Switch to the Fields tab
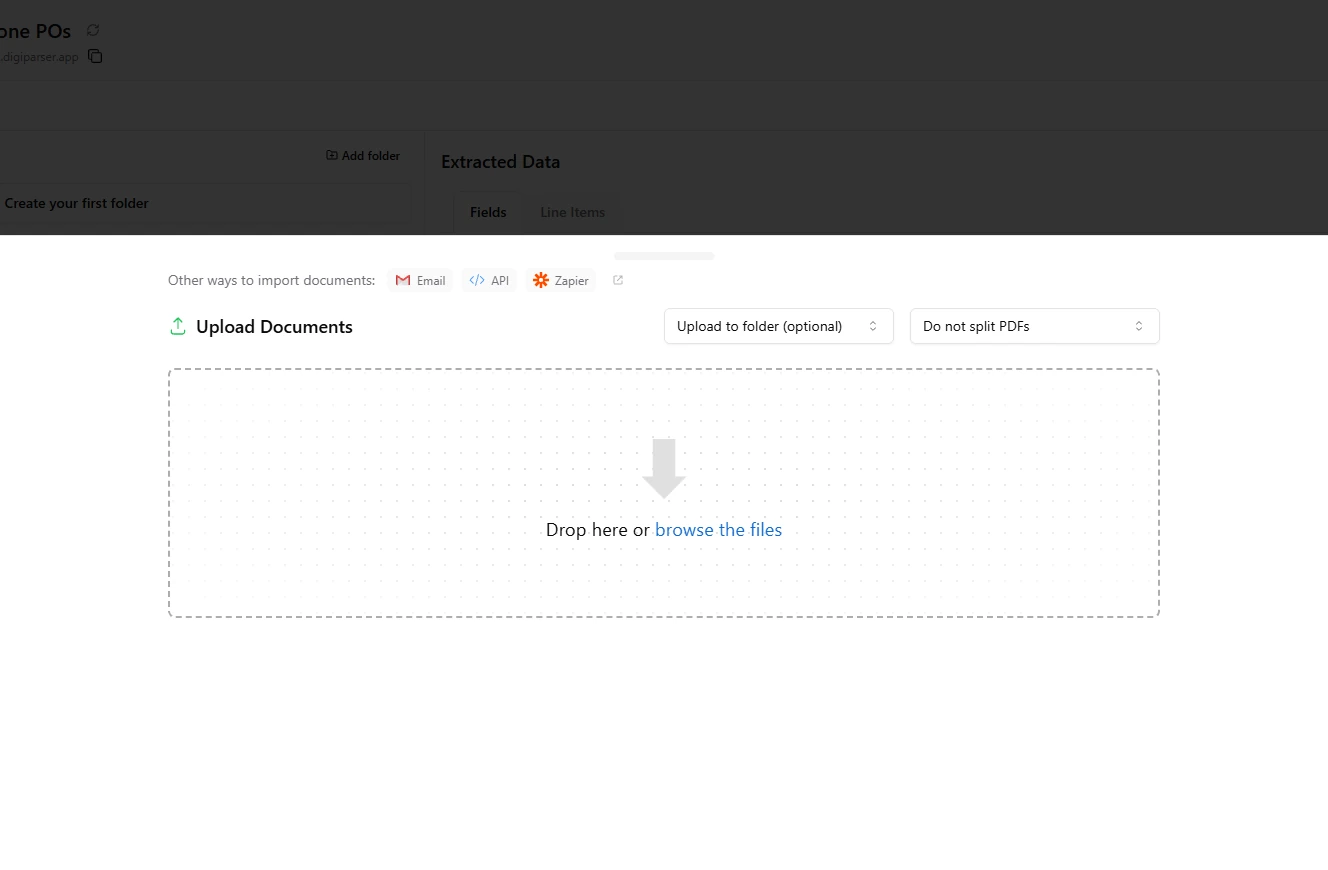The image size is (1328, 870). pyautogui.click(x=488, y=212)
